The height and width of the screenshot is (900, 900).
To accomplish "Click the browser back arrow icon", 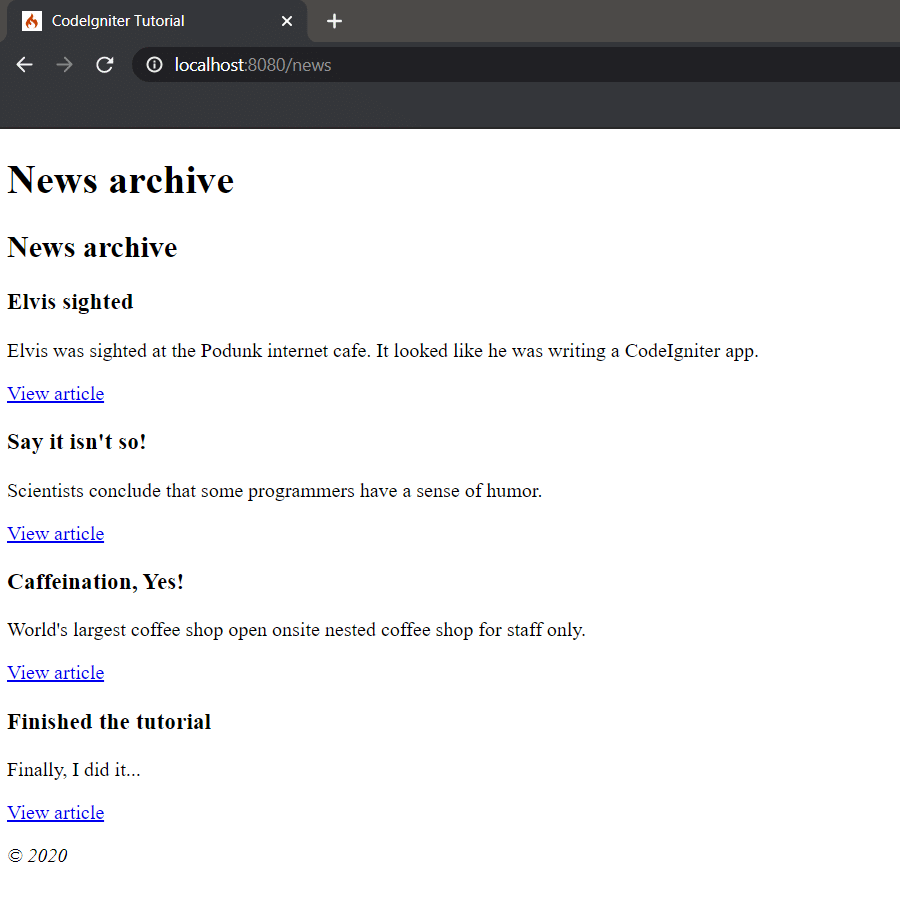I will (24, 64).
